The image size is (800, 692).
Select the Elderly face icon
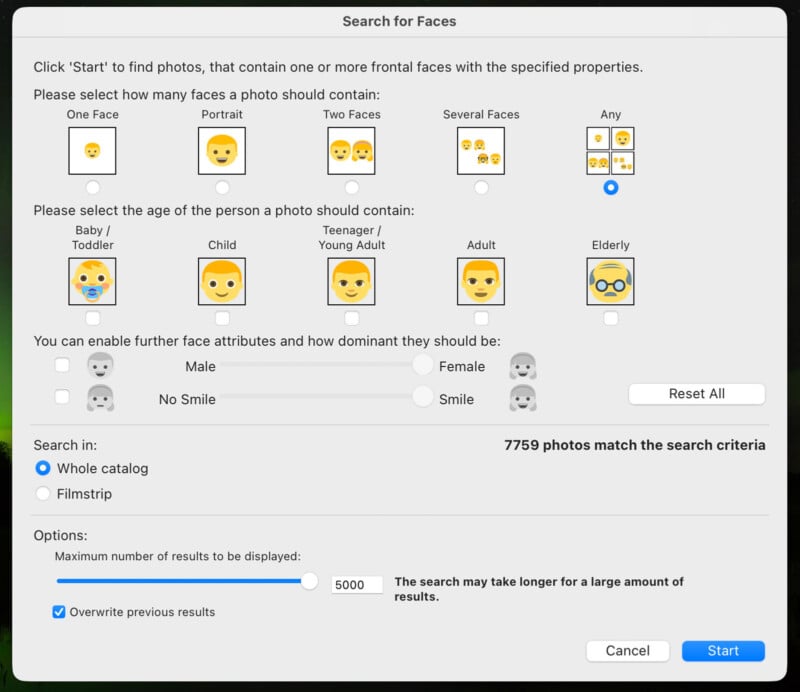[610, 281]
